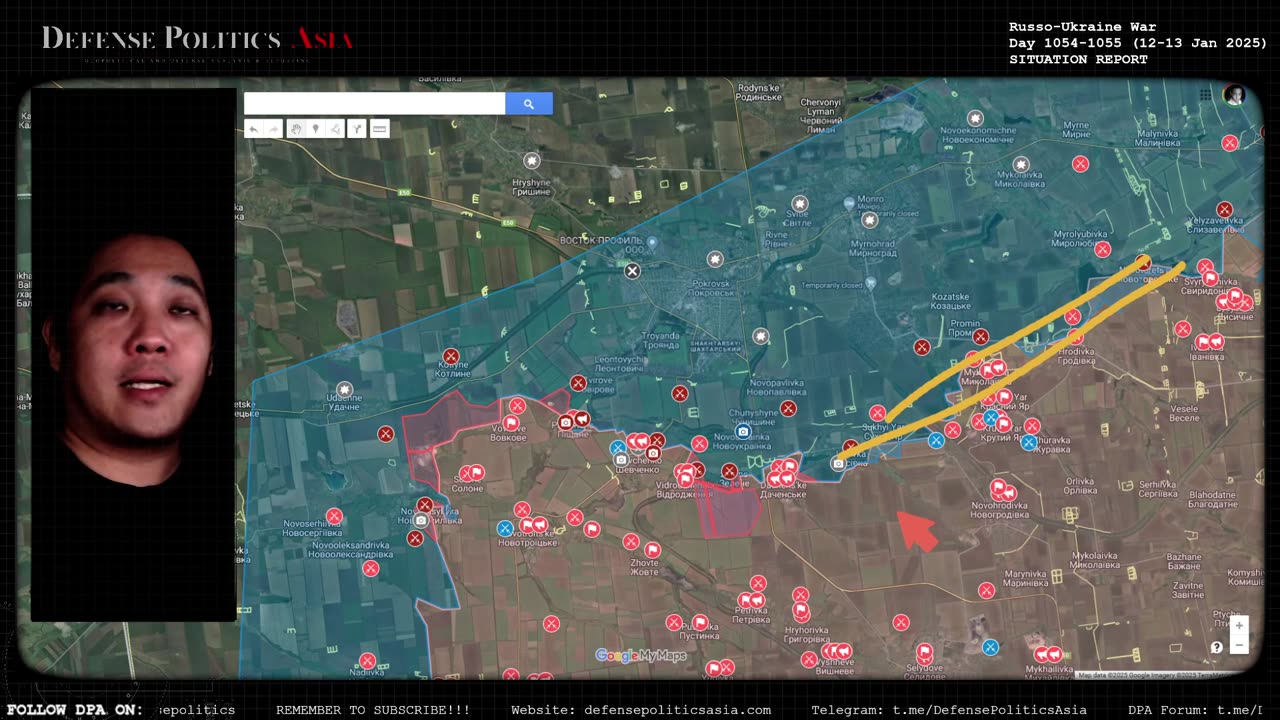
Task: Focus the map search input box
Action: click(x=375, y=104)
